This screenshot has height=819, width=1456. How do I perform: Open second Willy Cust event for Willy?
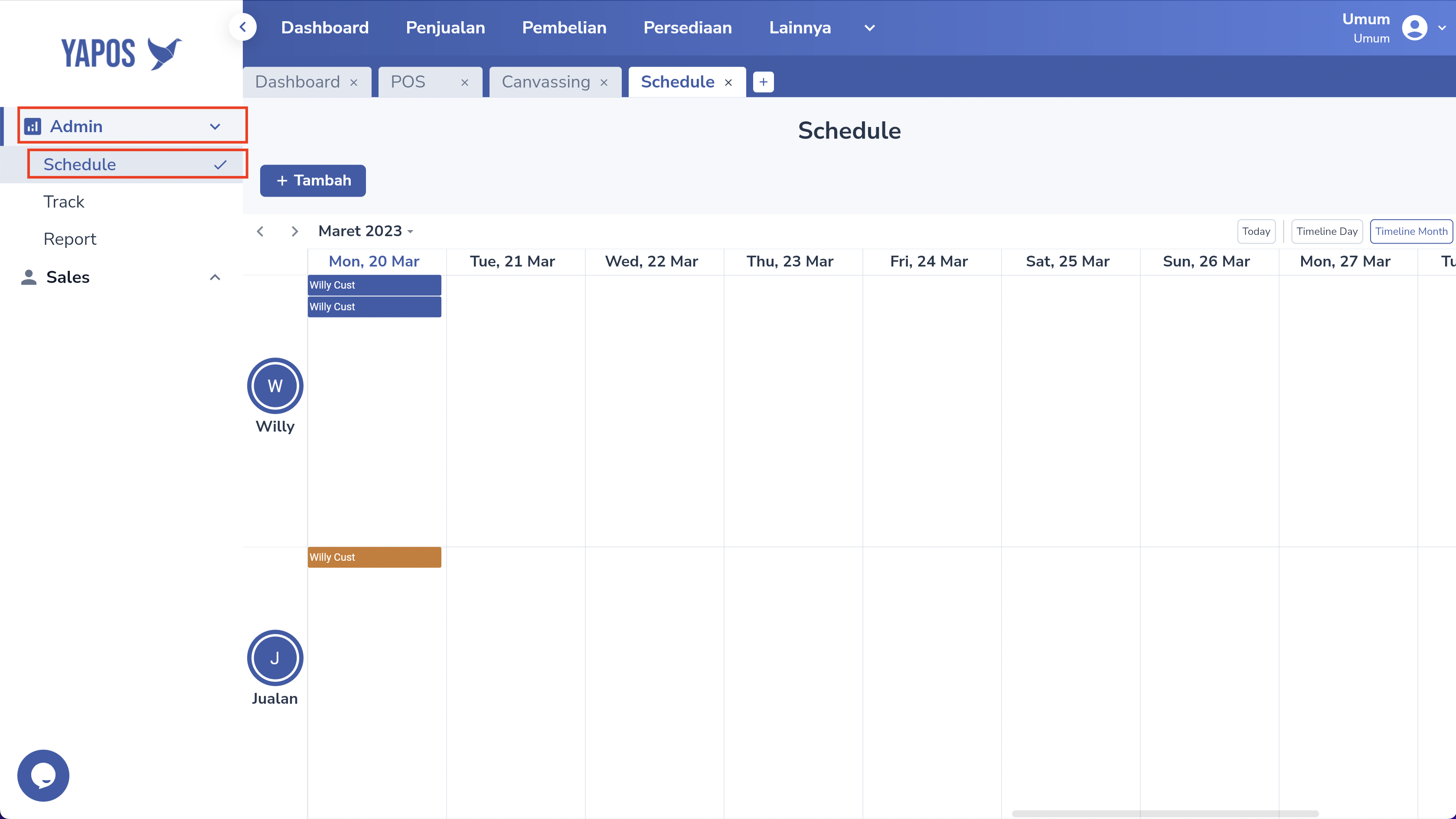coord(374,307)
